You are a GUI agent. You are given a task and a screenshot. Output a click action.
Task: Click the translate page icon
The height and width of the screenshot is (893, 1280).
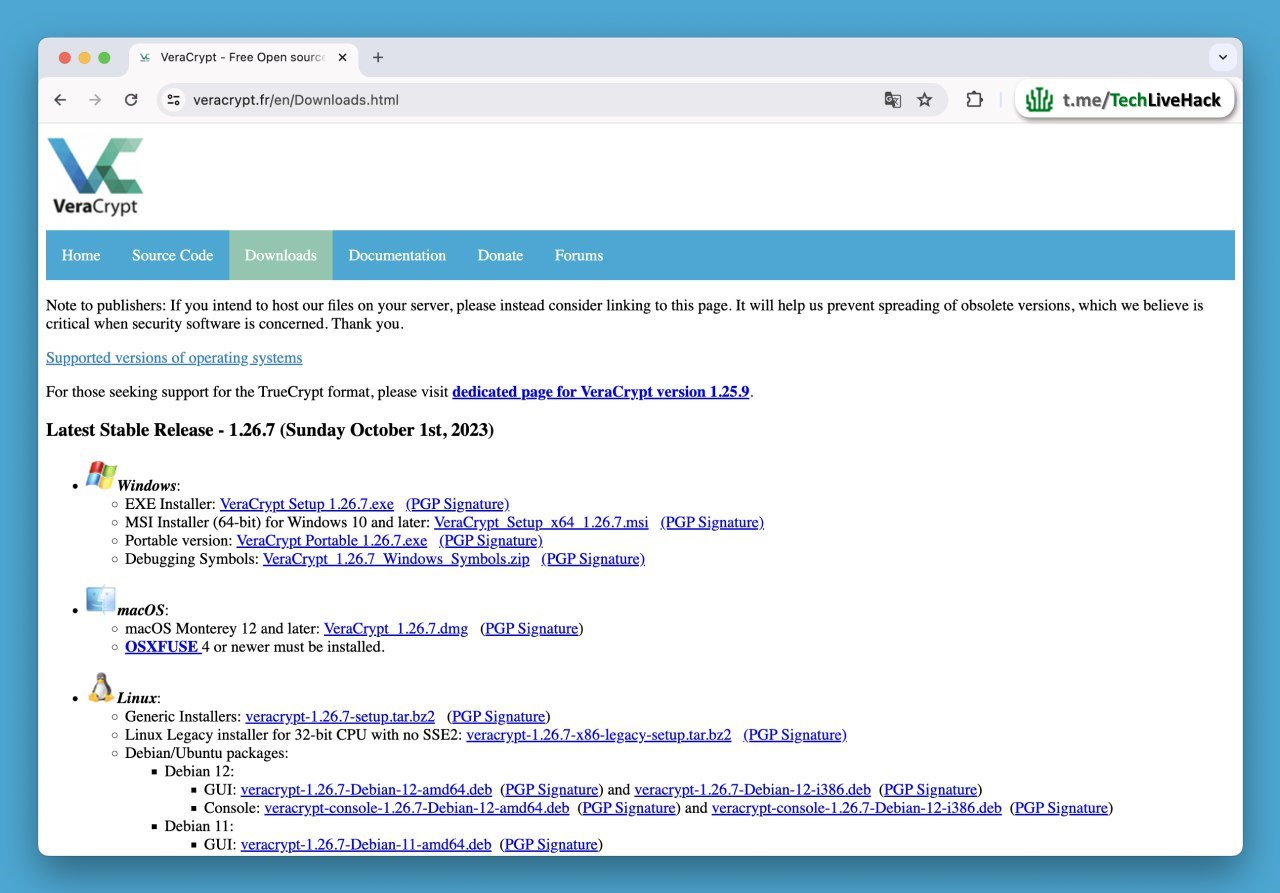[x=893, y=100]
